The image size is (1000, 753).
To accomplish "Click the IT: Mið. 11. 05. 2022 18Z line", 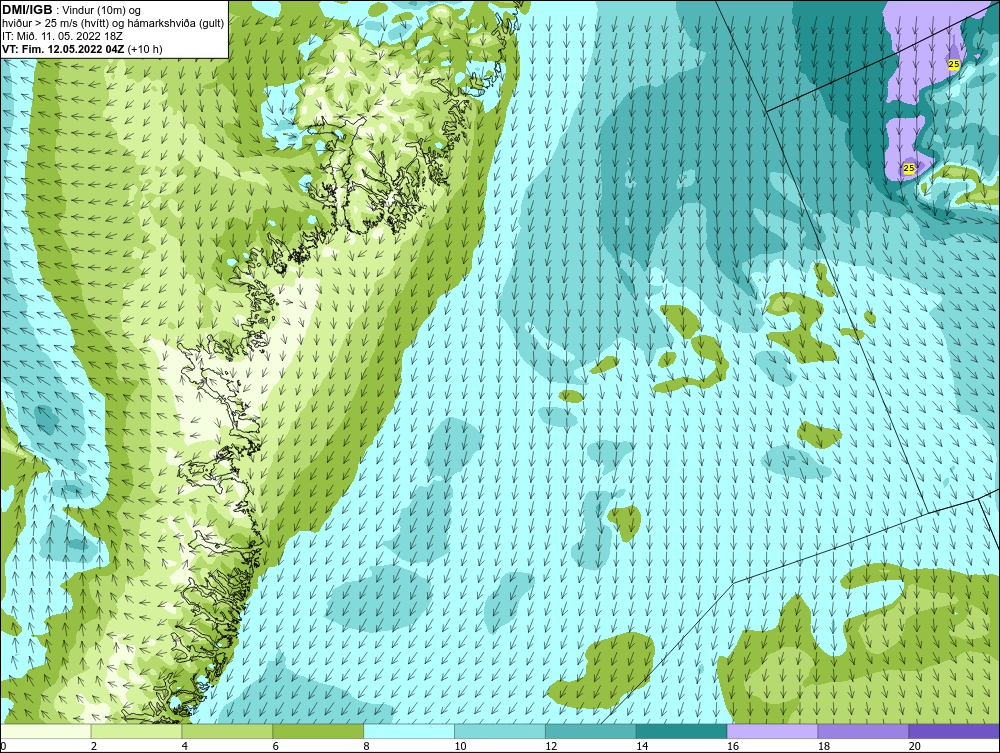I will coord(62,36).
